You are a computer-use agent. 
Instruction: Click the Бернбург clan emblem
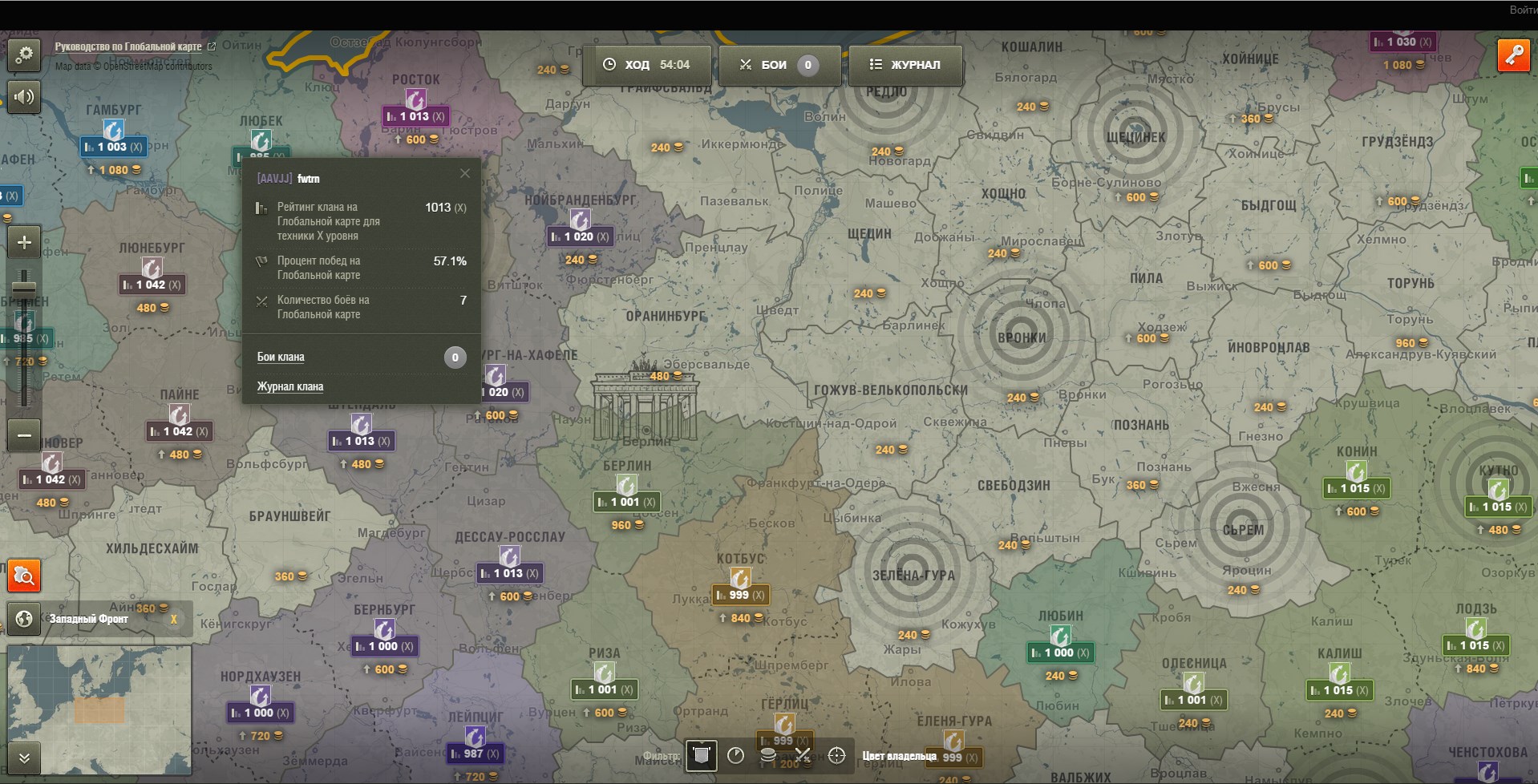(384, 629)
